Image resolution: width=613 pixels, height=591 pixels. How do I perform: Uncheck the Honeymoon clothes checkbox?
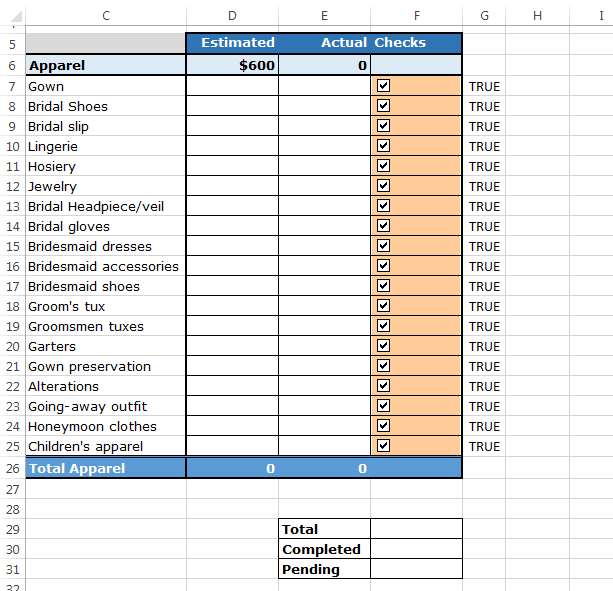(383, 425)
